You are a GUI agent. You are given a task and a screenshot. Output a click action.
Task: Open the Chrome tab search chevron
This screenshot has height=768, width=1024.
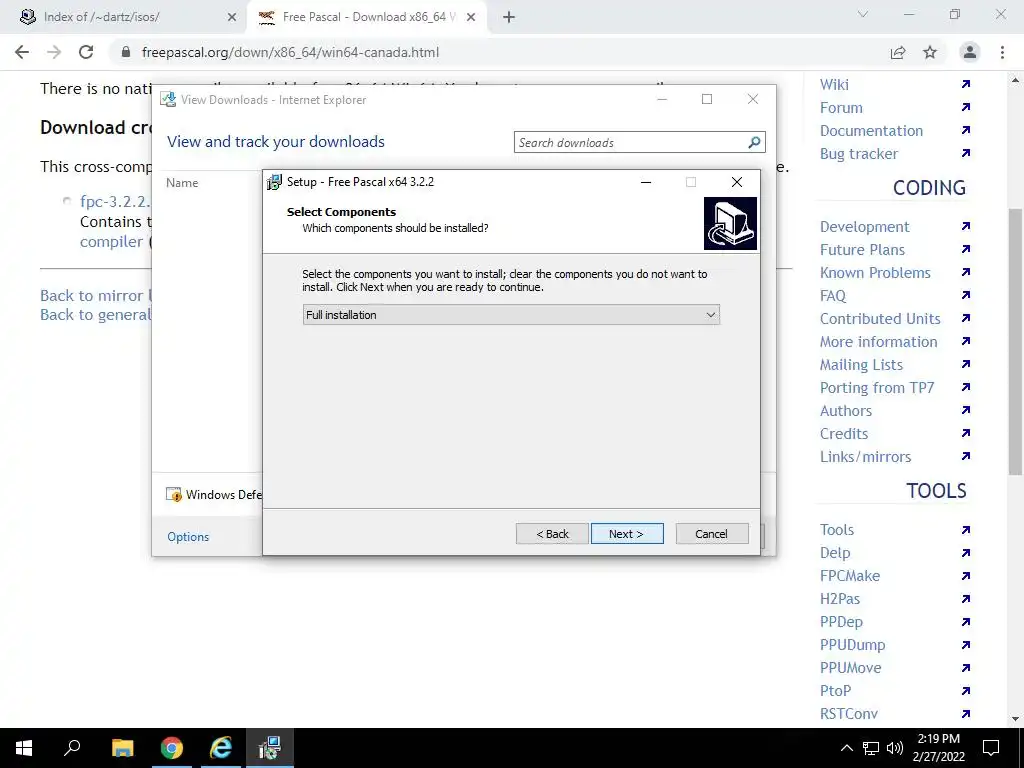click(863, 14)
